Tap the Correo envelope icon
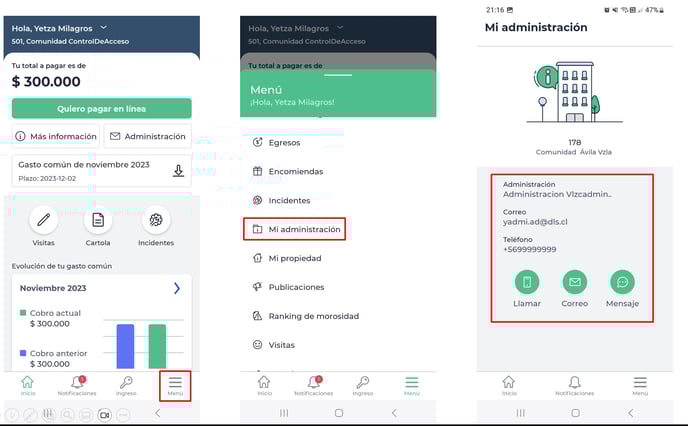 point(574,282)
